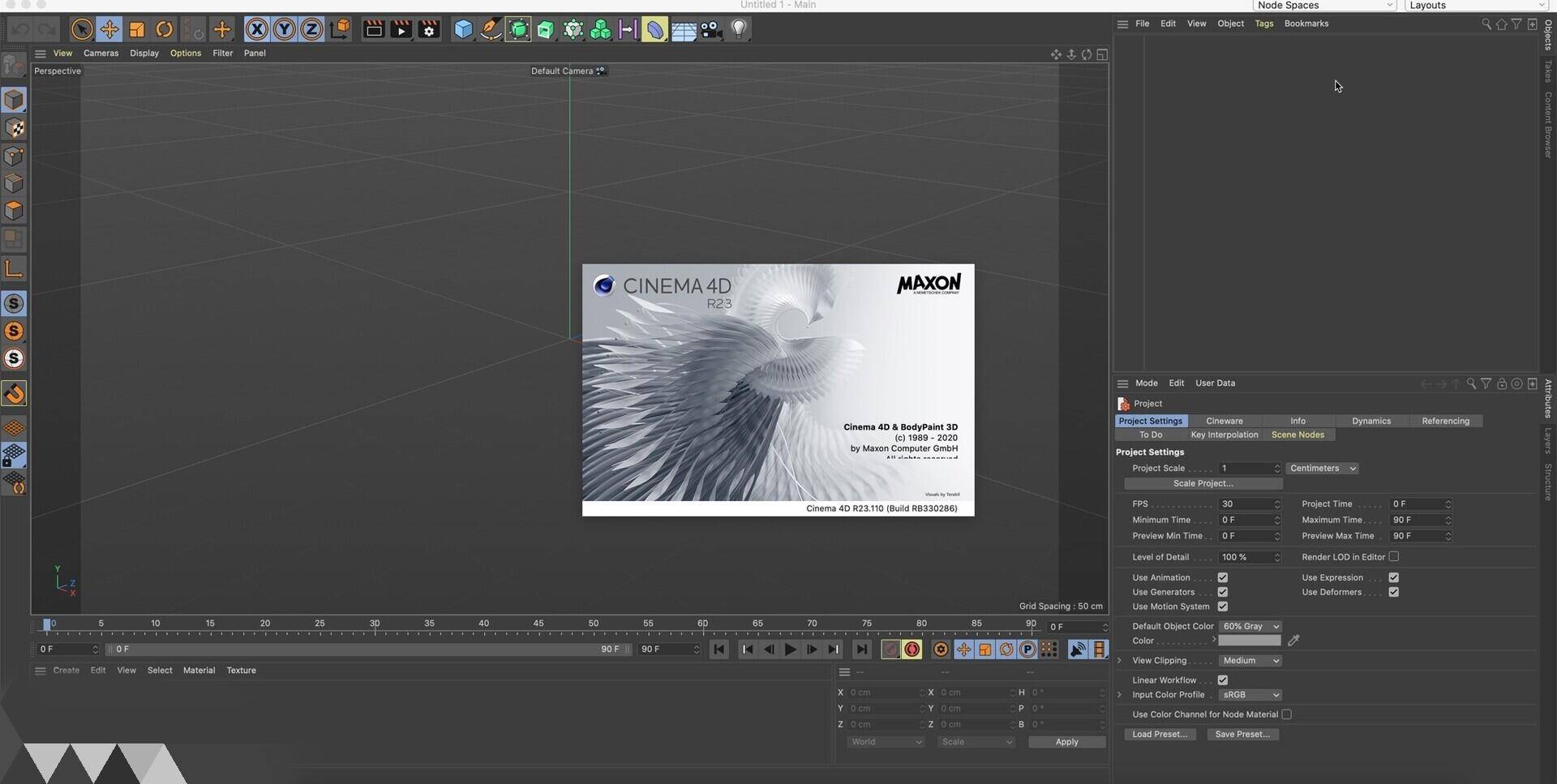Screen dimensions: 1557x784
Task: Open the Default Object Color dropdown
Action: point(1250,627)
